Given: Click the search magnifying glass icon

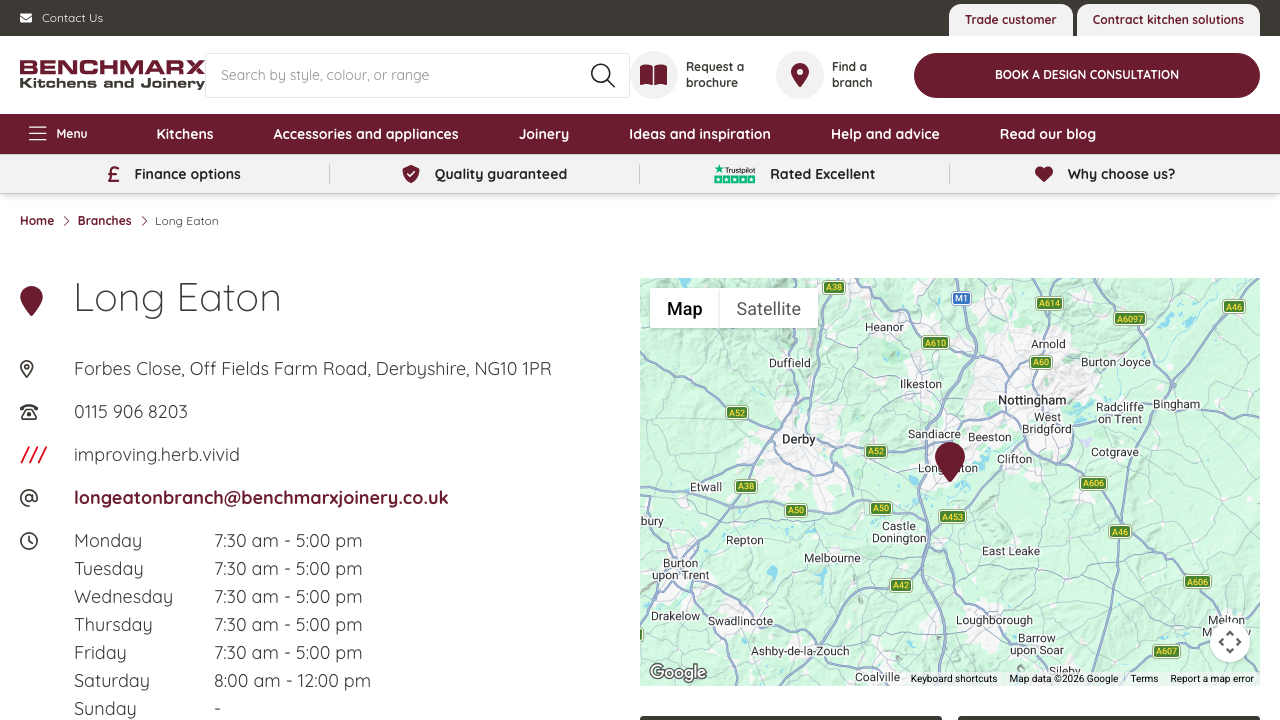Looking at the screenshot, I should (x=602, y=75).
